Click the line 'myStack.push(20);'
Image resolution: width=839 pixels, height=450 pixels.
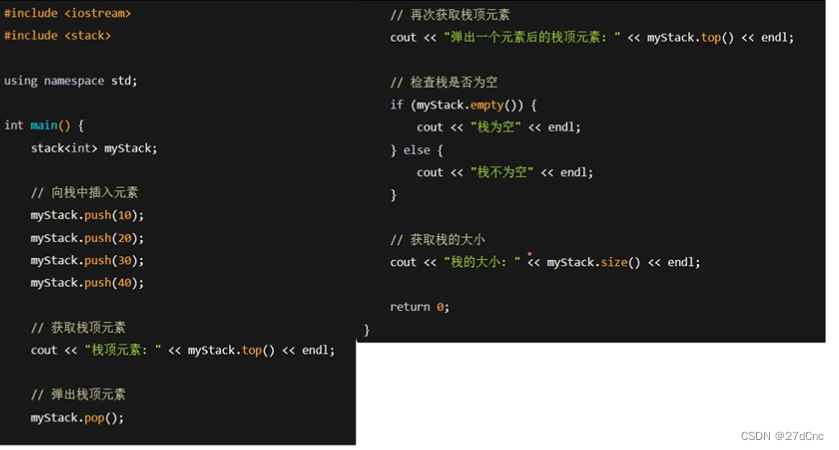87,238
